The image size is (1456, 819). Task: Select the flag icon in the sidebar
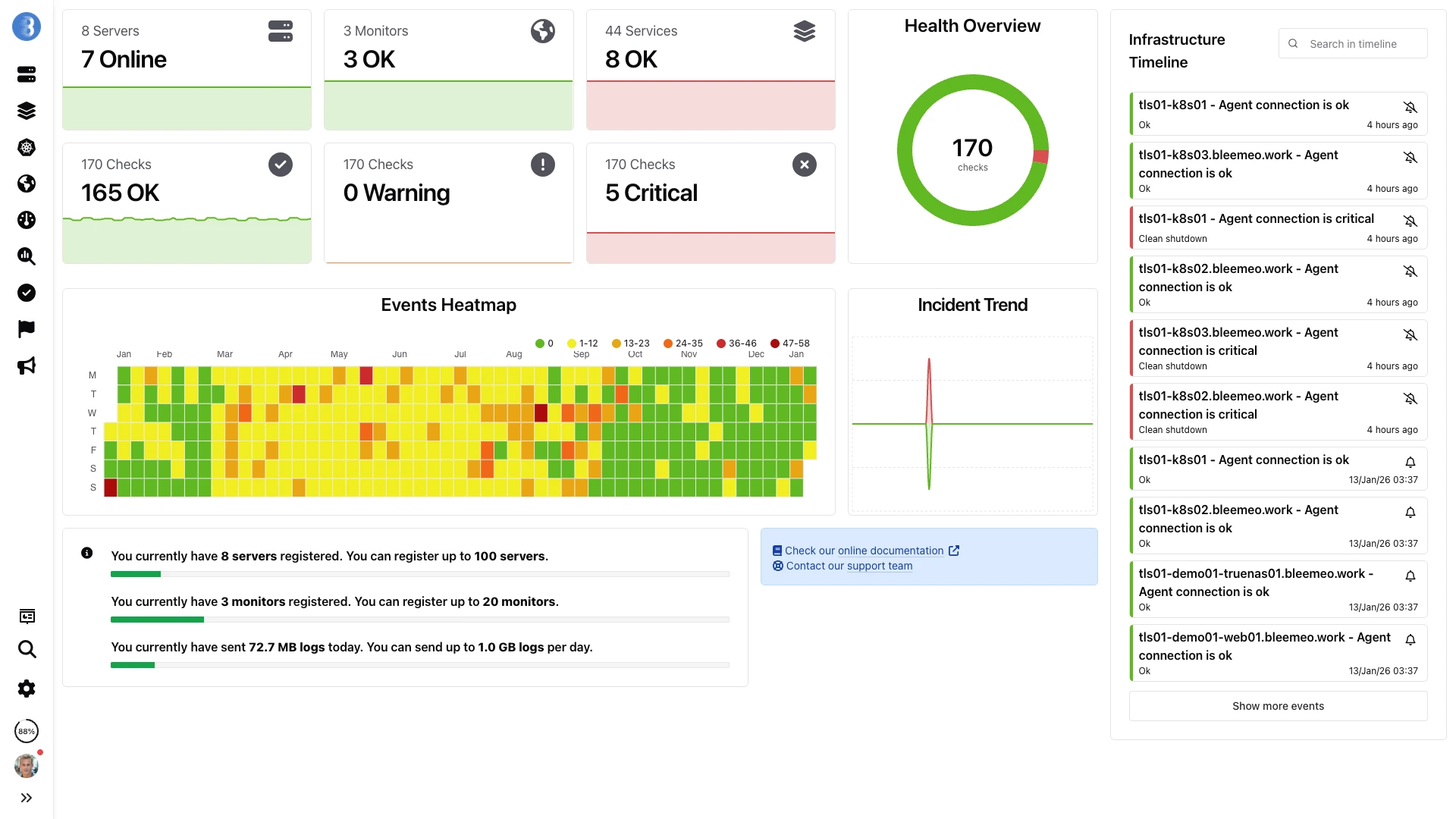coord(27,328)
